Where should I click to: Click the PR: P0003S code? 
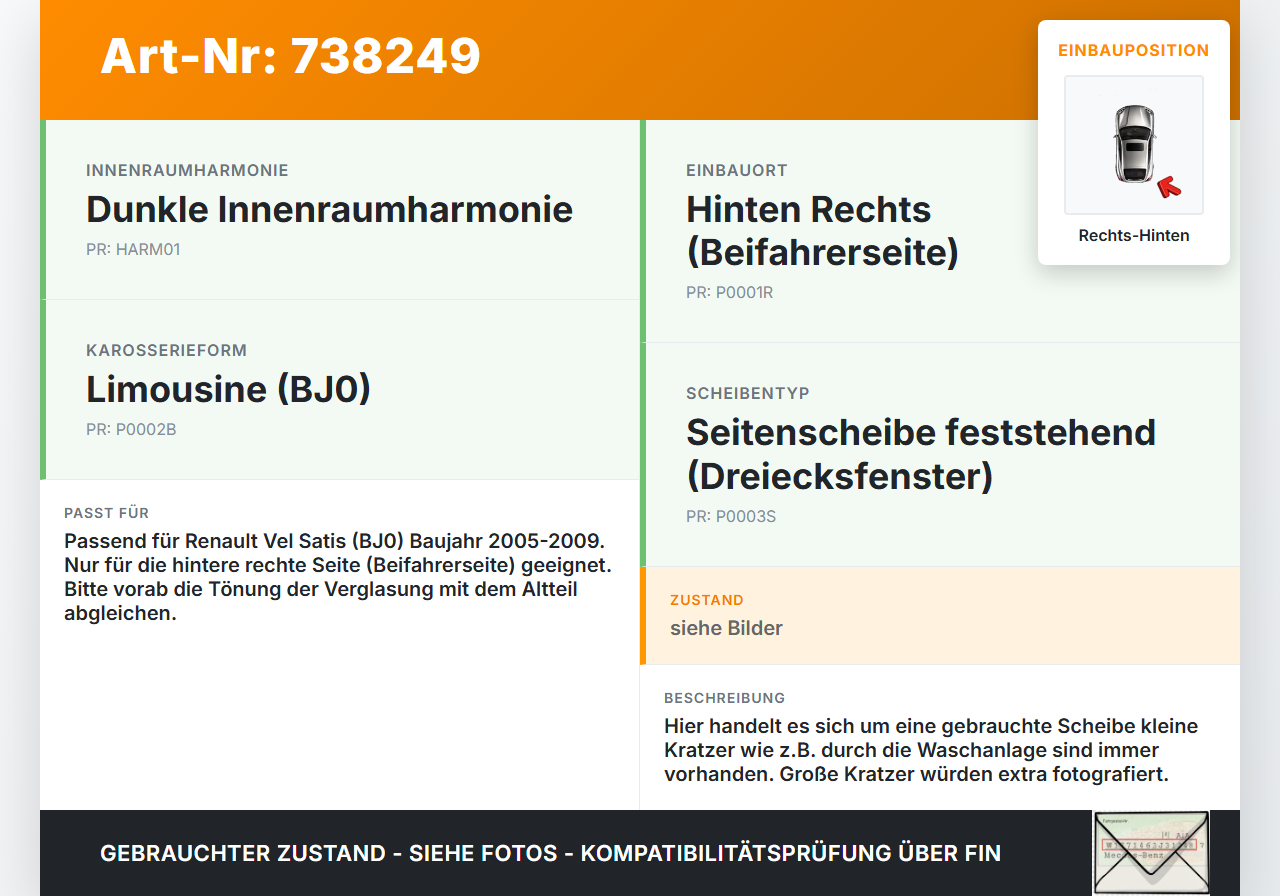tap(731, 516)
